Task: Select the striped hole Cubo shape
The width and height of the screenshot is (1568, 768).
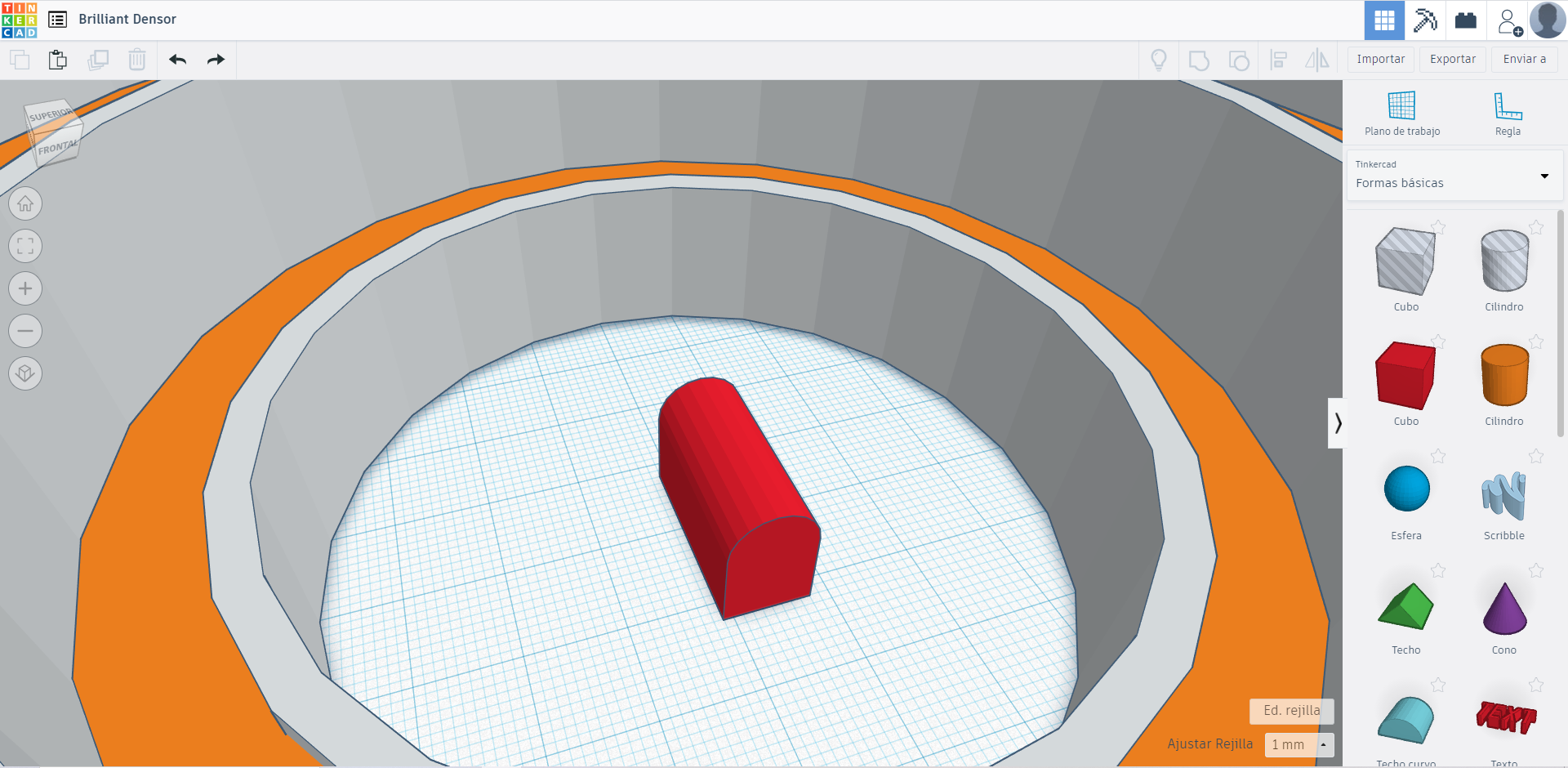Action: click(x=1405, y=261)
